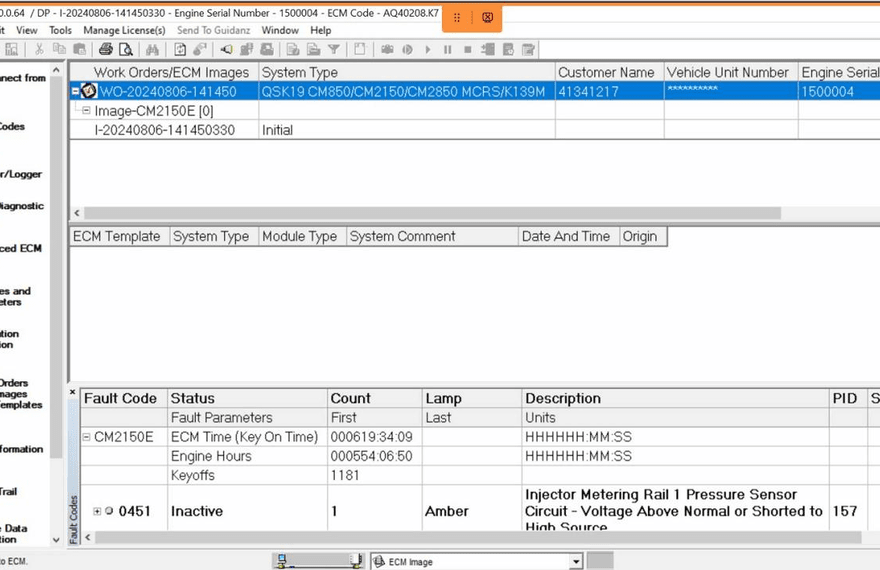Open the Help menu
The width and height of the screenshot is (880, 570).
pyautogui.click(x=320, y=30)
